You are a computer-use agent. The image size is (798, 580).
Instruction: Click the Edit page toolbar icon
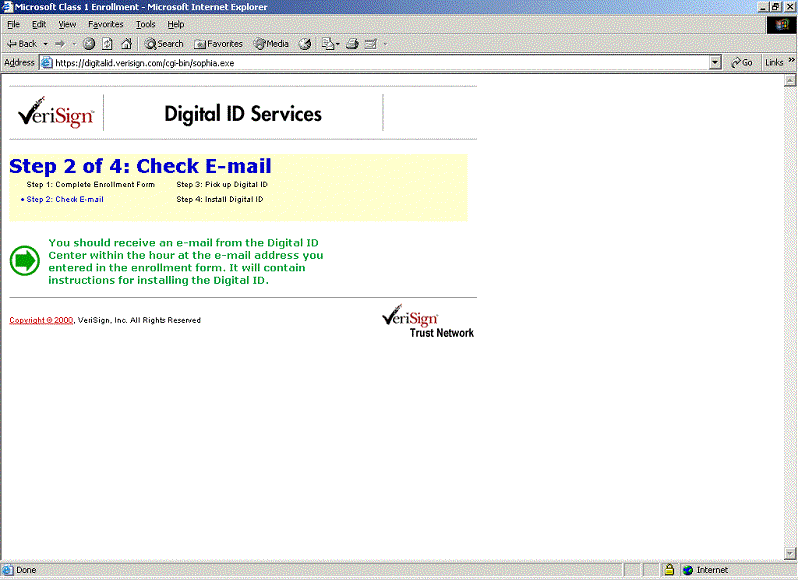[371, 44]
